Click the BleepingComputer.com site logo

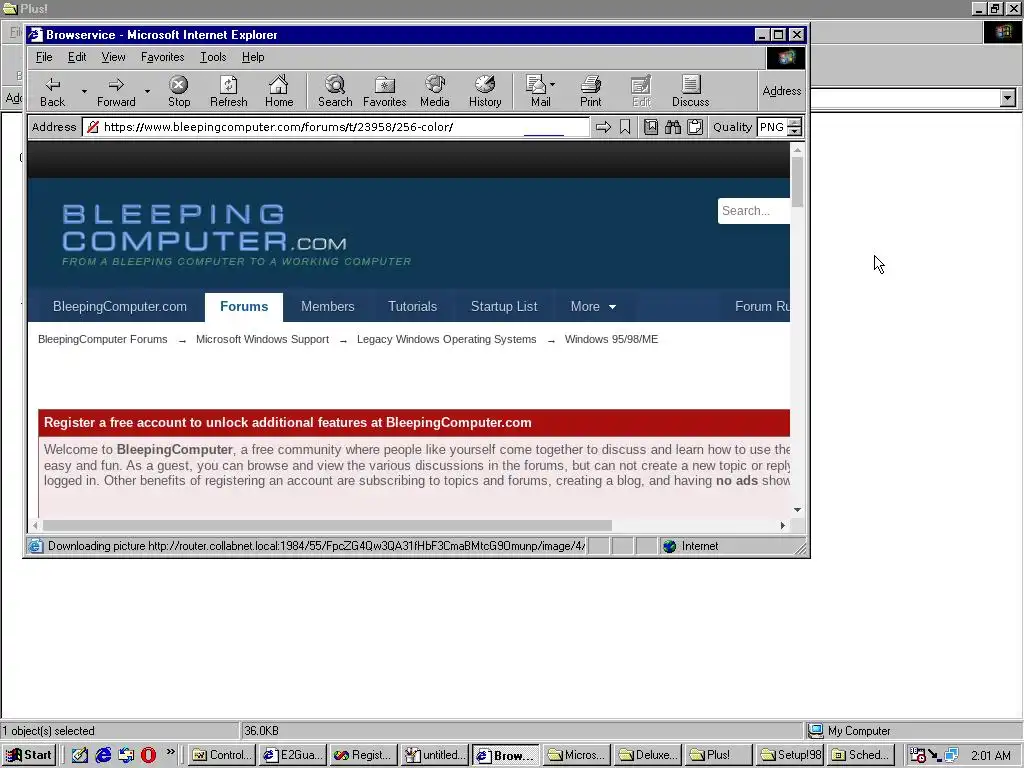click(x=236, y=235)
